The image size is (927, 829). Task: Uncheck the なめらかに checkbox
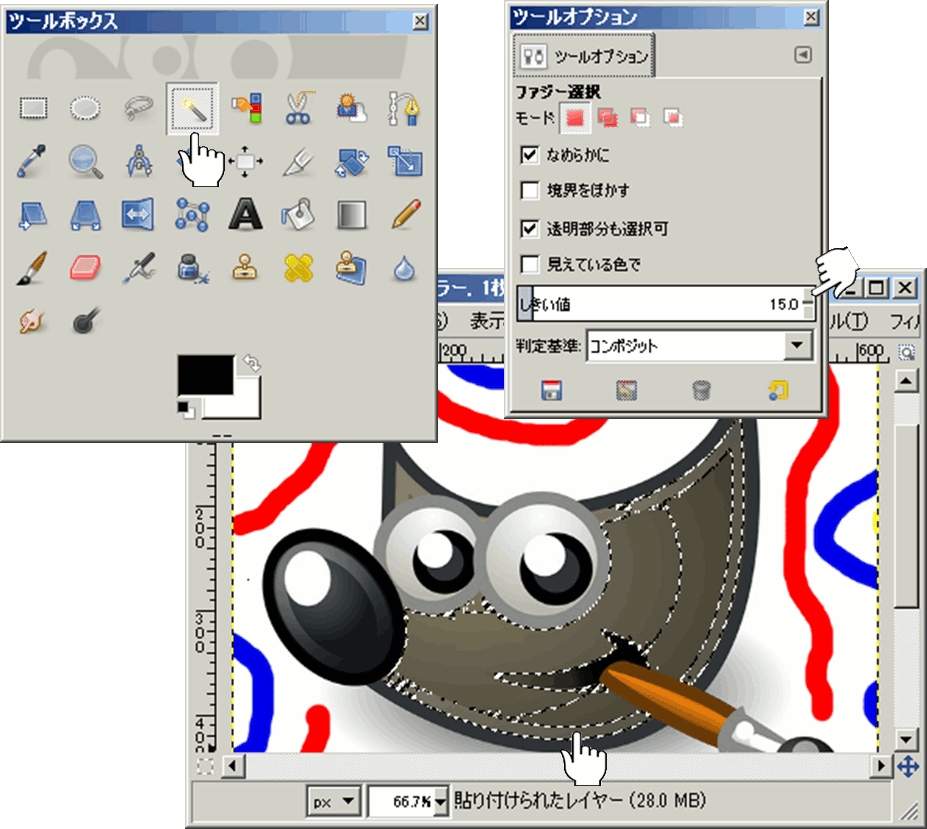click(530, 155)
